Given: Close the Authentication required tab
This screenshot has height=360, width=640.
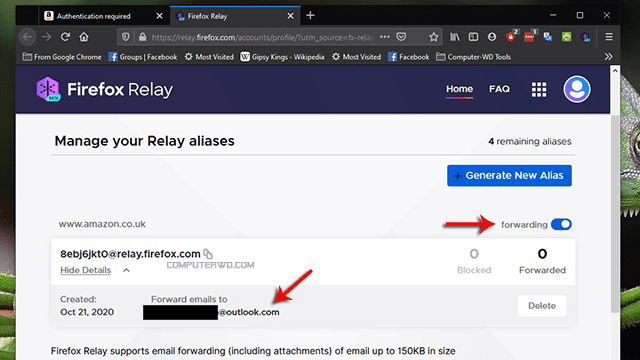Looking at the screenshot, I should pyautogui.click(x=160, y=16).
